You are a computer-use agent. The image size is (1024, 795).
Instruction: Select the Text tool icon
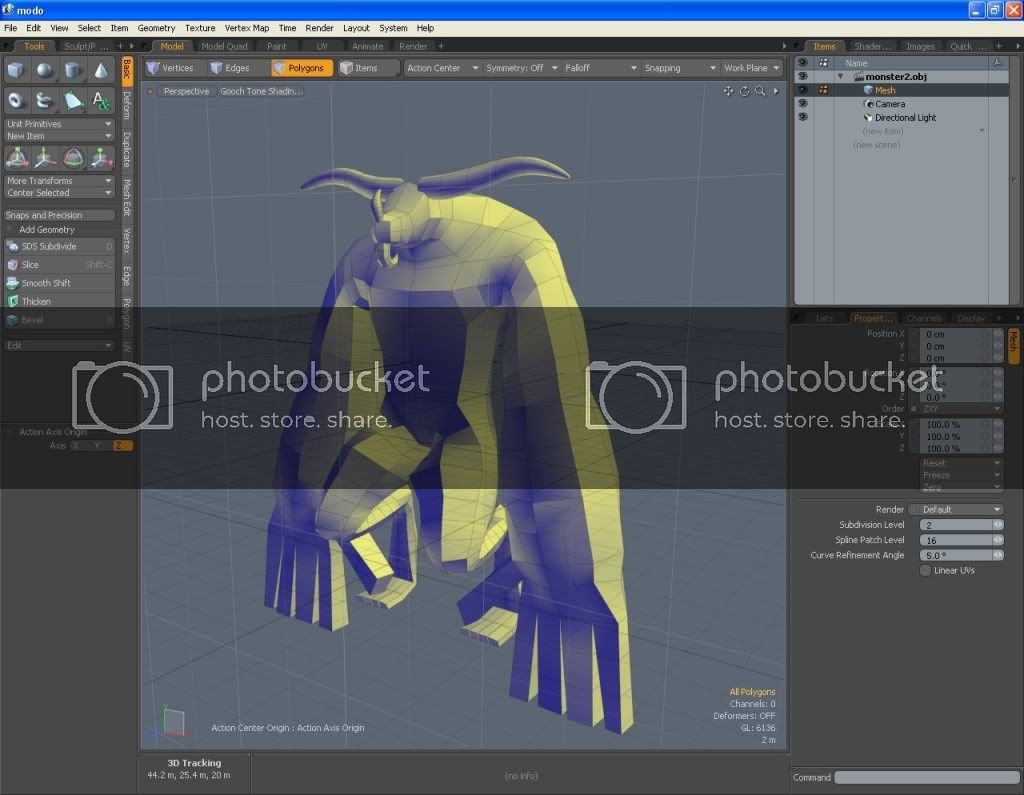pos(101,100)
